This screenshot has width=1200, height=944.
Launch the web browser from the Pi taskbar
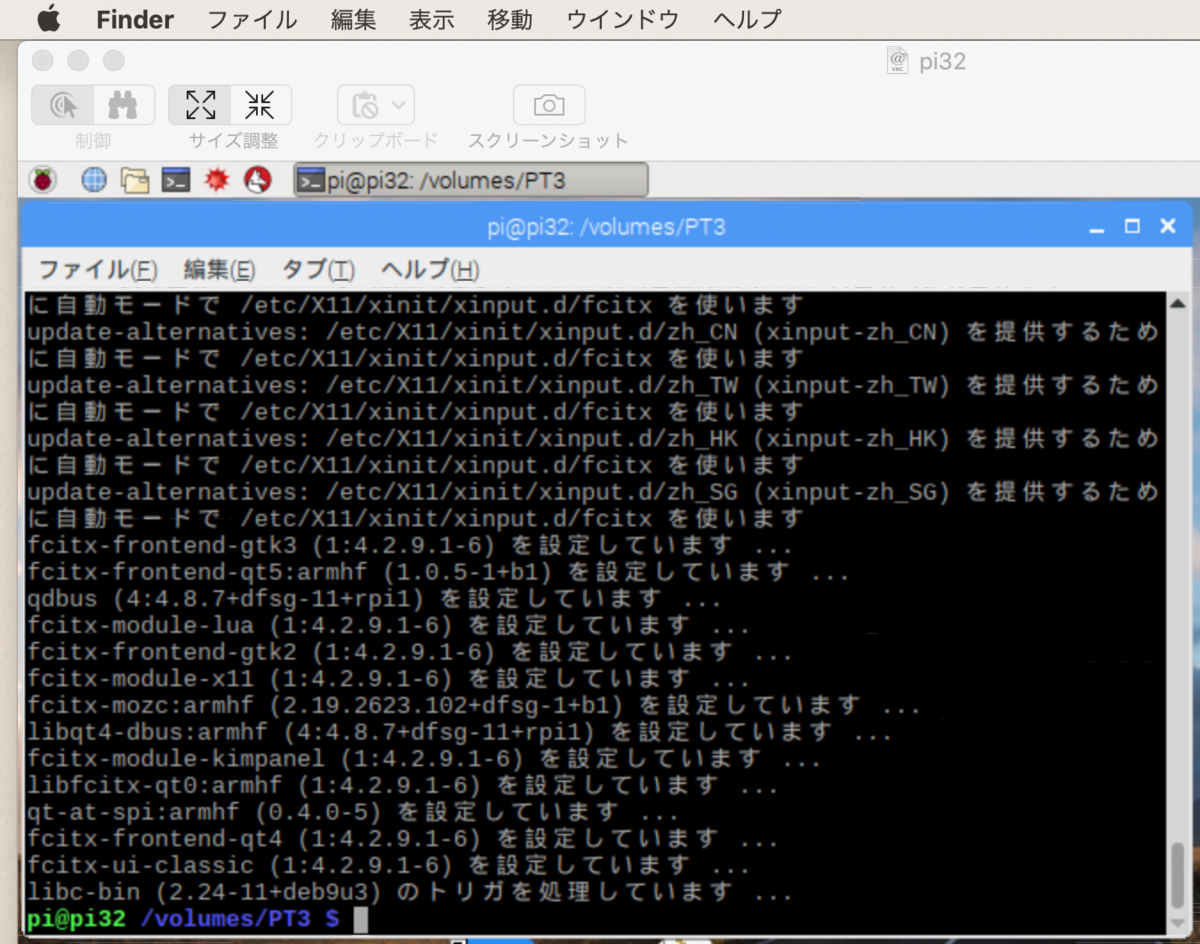(x=94, y=180)
